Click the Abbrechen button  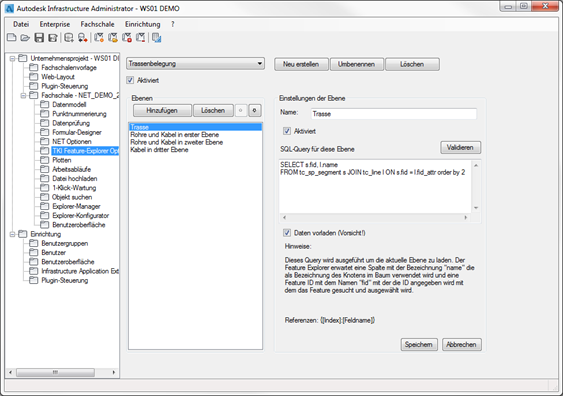(x=461, y=344)
